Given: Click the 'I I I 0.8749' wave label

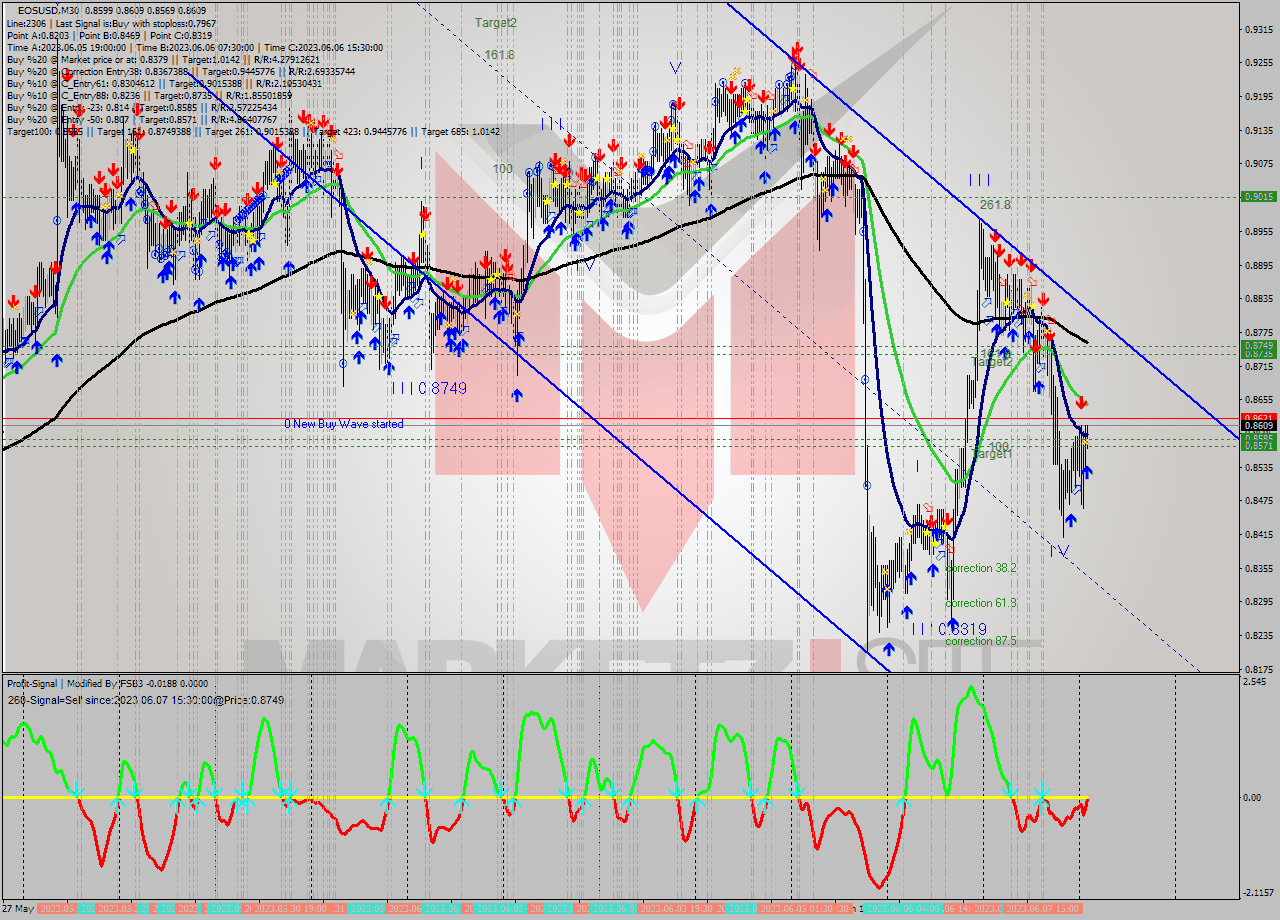Looking at the screenshot, I should pos(429,387).
